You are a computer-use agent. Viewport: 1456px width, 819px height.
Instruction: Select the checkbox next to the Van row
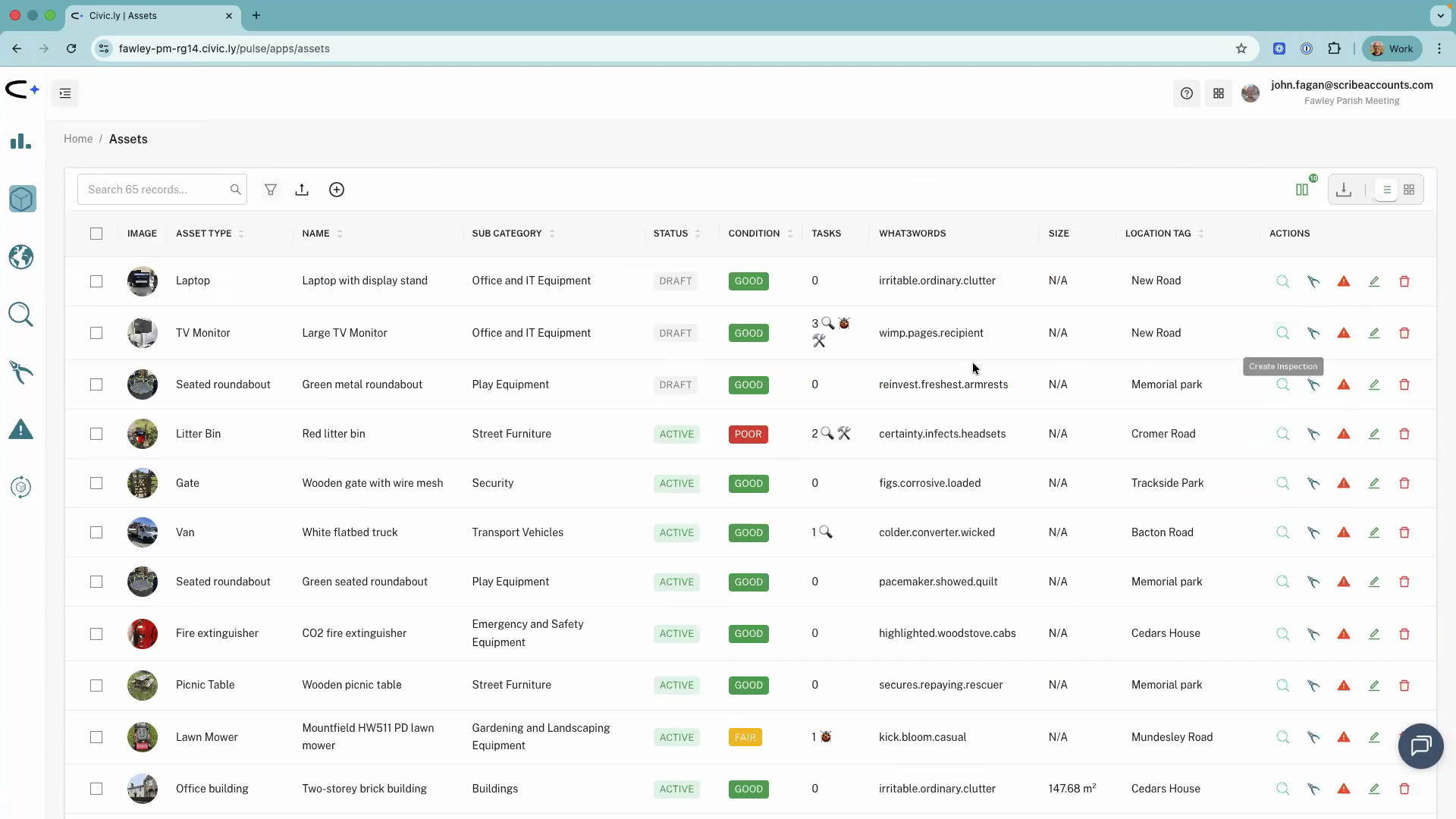click(x=96, y=532)
